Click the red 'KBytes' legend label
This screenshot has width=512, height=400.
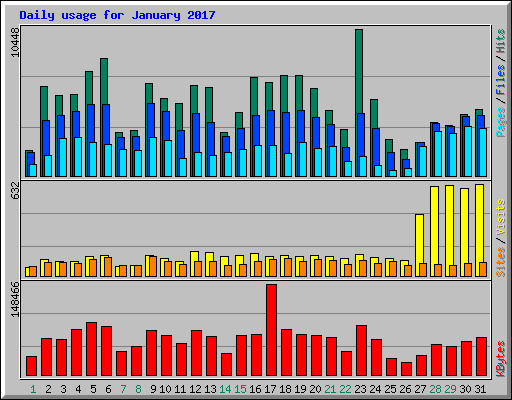500,359
